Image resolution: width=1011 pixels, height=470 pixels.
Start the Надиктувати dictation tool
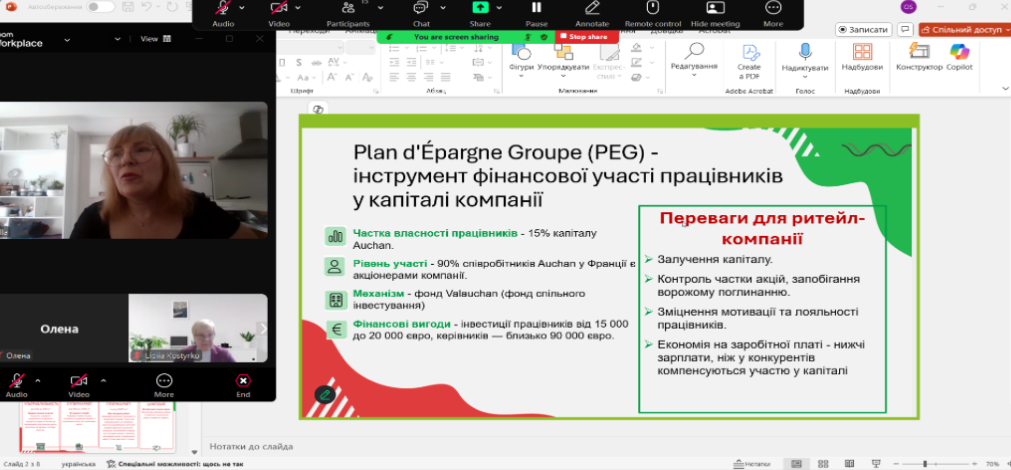click(x=805, y=59)
